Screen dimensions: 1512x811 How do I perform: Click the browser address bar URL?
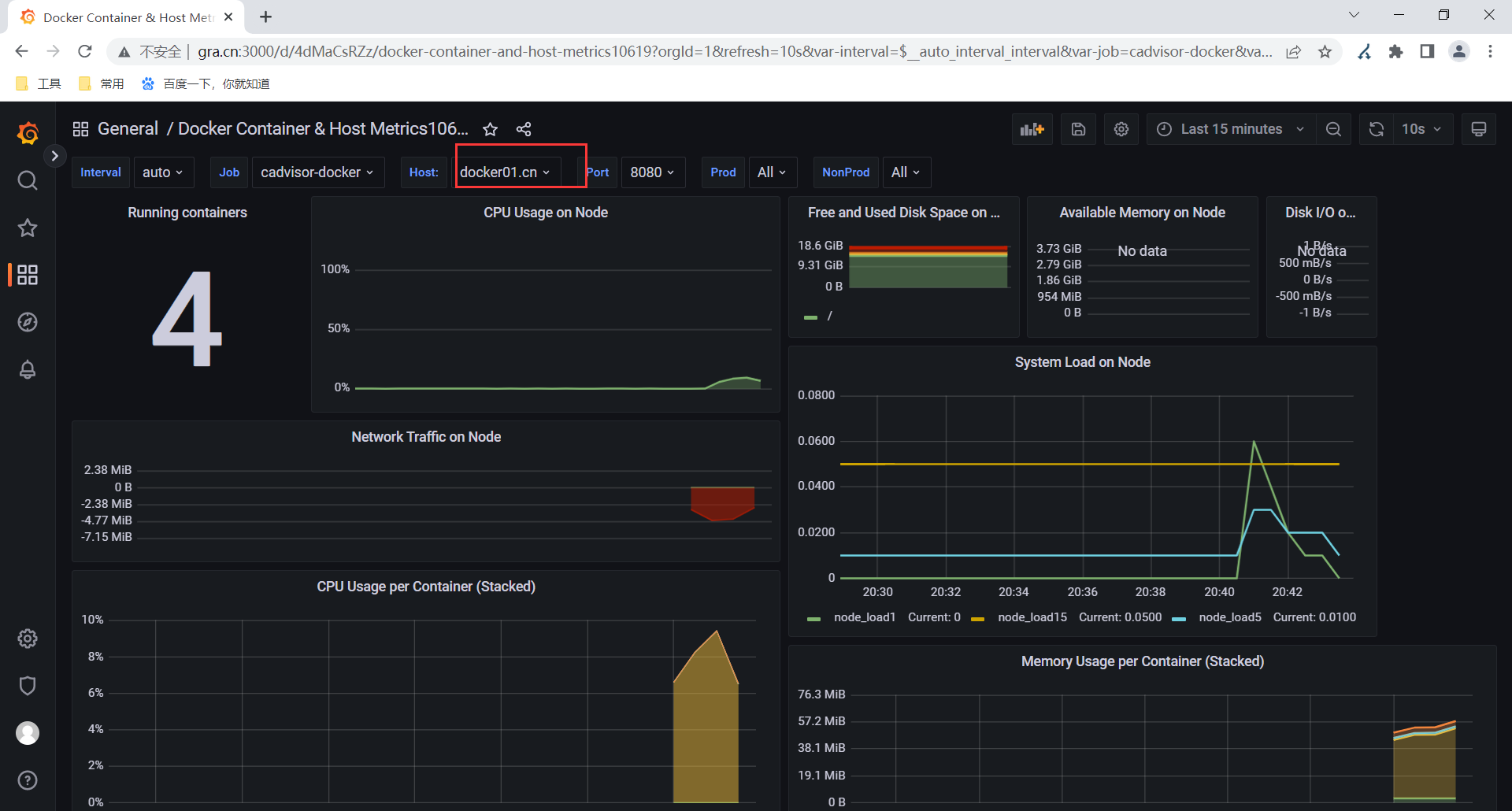coord(734,51)
